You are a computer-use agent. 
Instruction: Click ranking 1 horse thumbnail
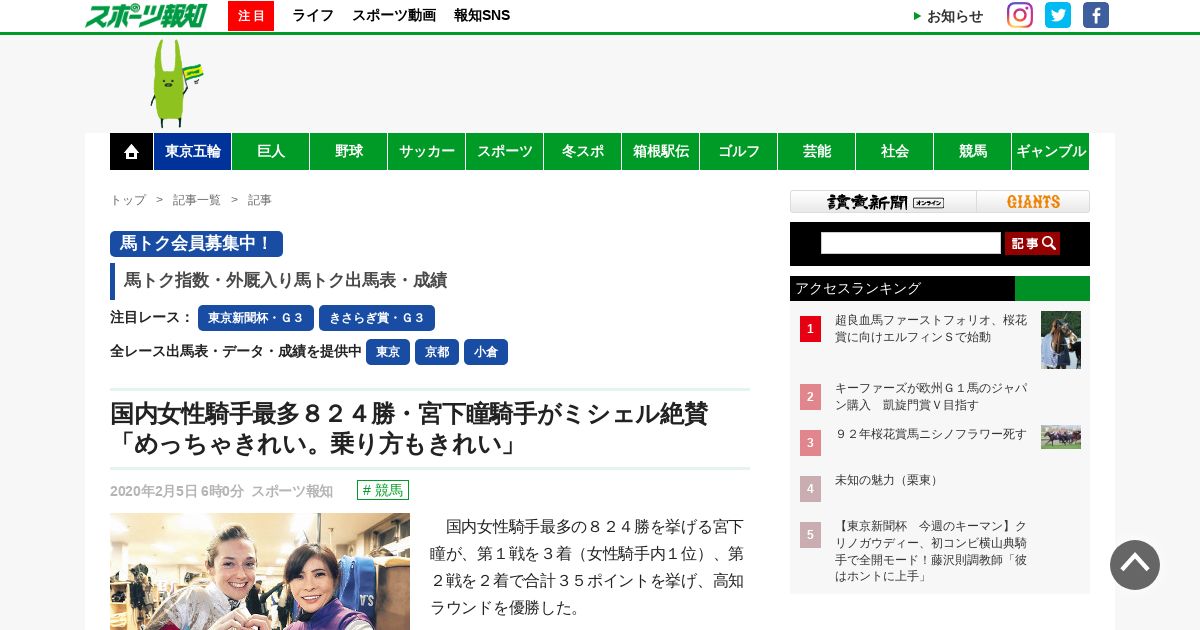[x=1061, y=340]
